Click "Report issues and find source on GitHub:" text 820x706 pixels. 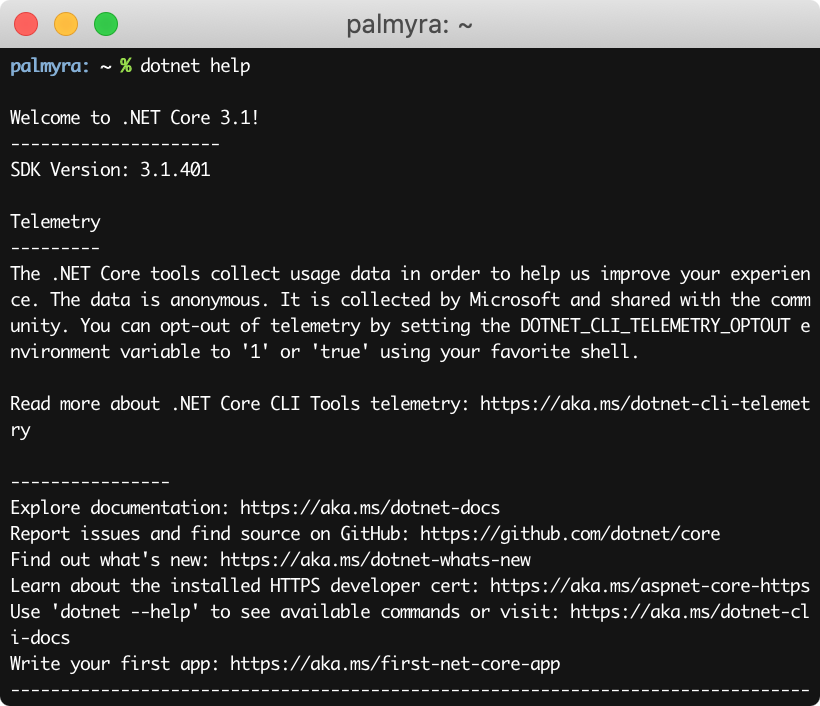(210, 534)
